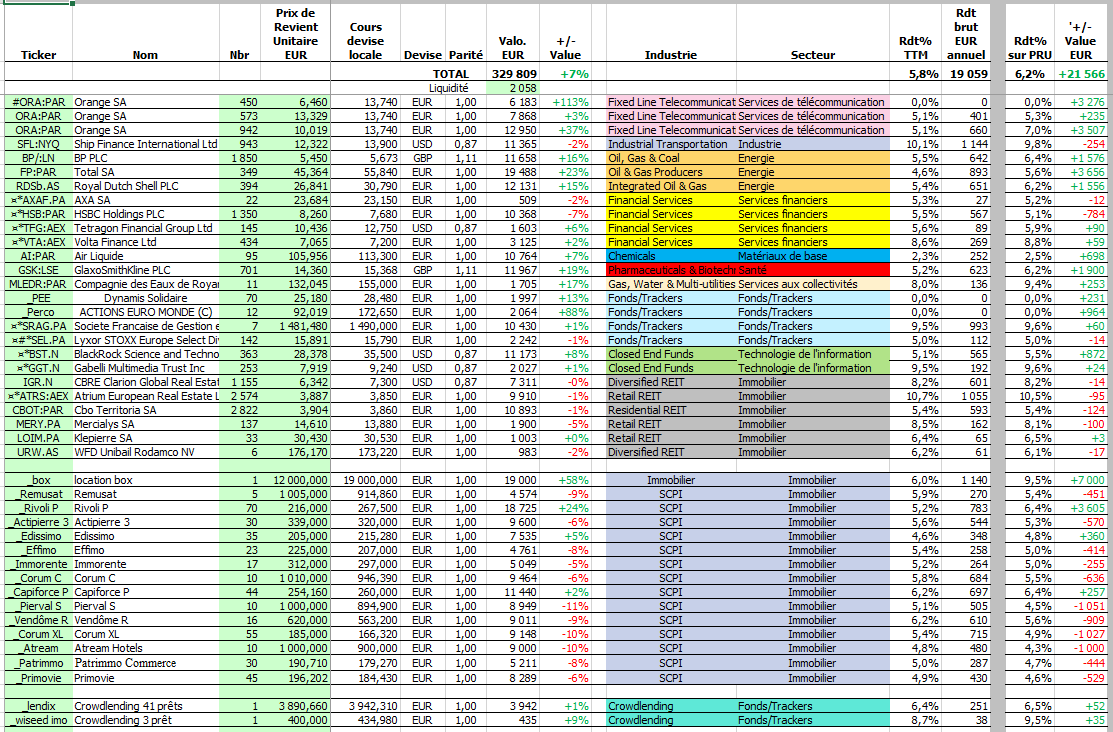Click the 19 000,000 cours cell

366,481
